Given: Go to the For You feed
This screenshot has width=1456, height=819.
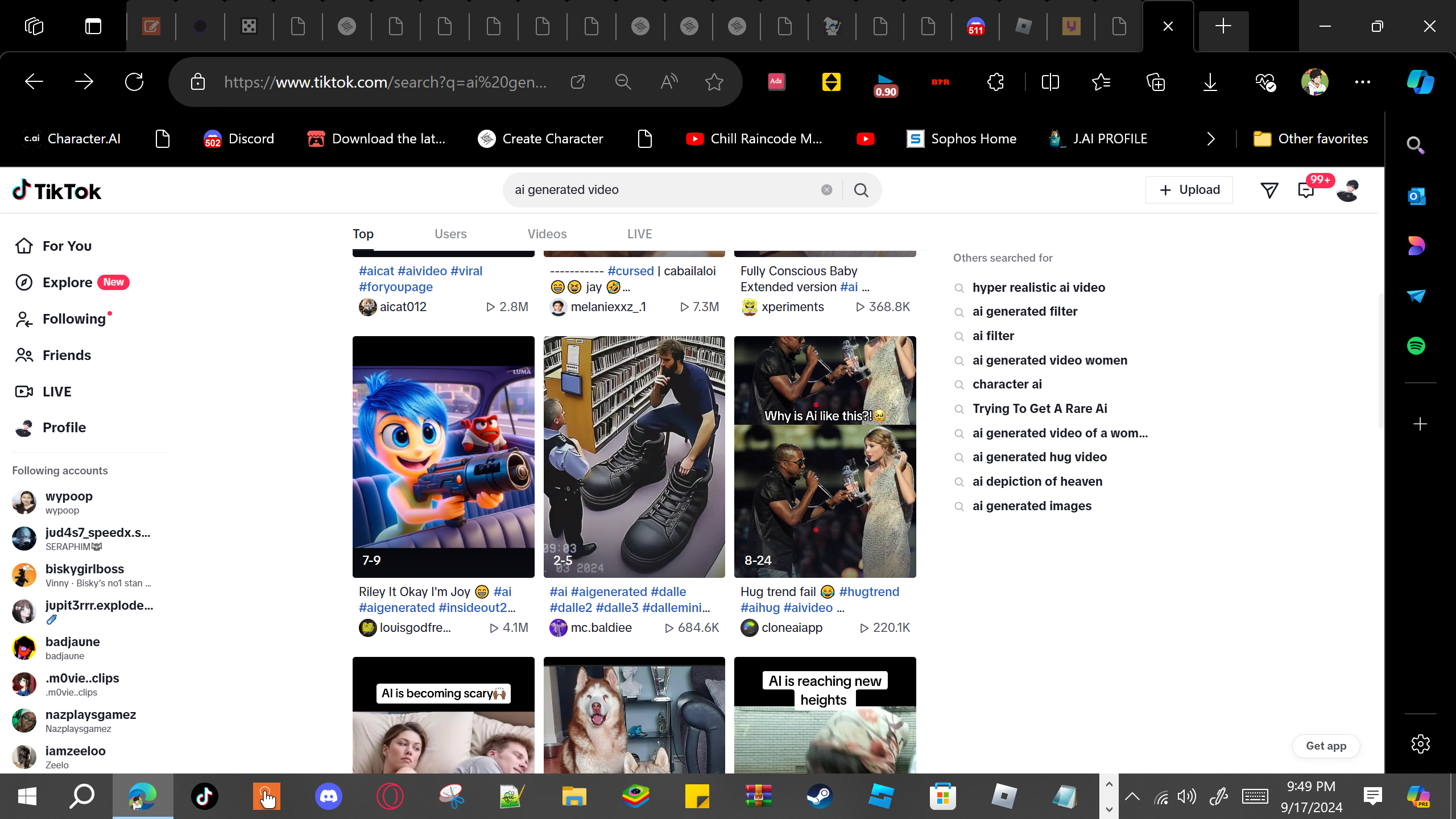Looking at the screenshot, I should point(67,246).
